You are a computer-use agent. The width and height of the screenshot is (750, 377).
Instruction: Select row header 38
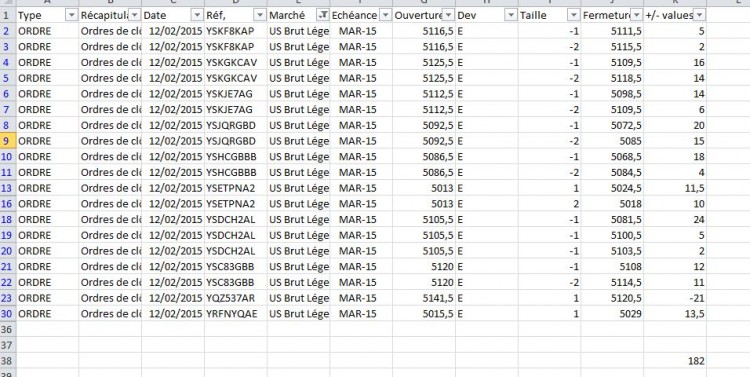click(8, 361)
